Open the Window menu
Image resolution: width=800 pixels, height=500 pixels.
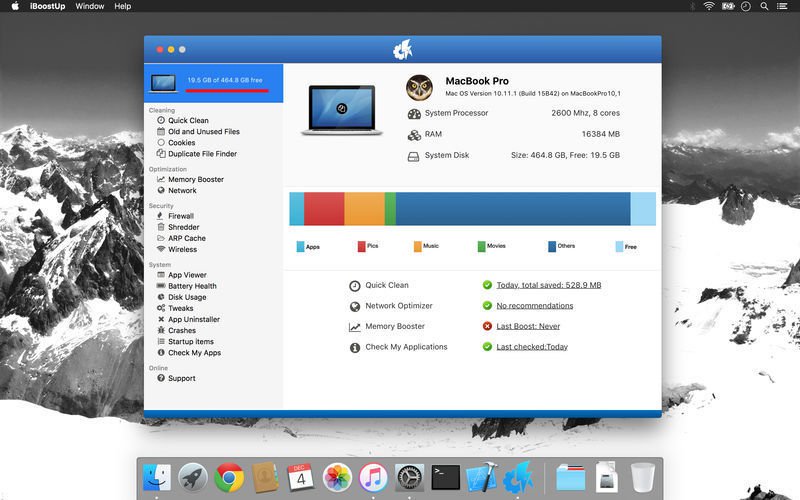coord(90,6)
